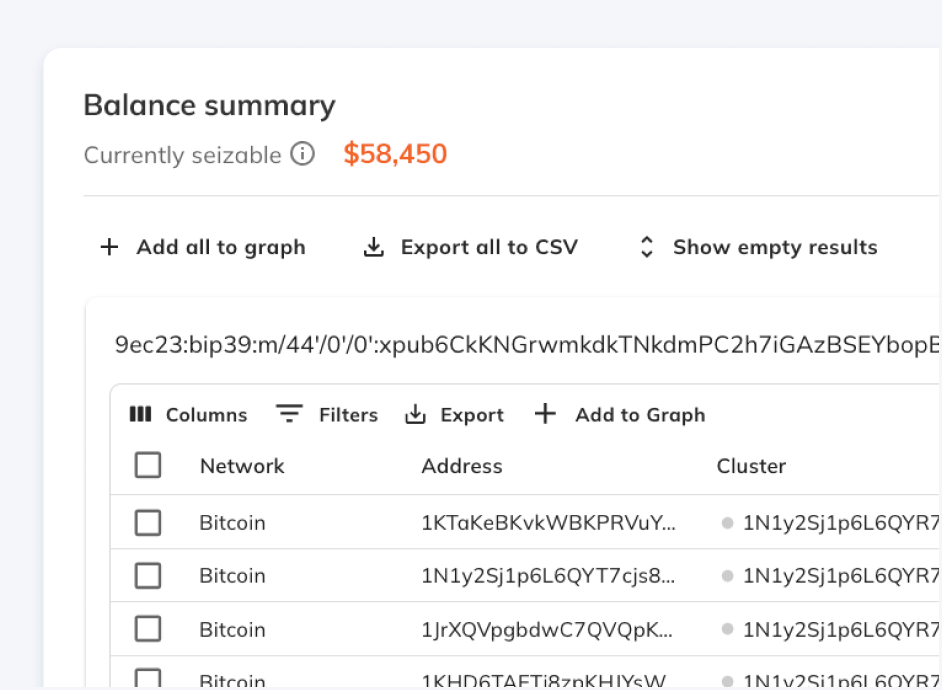Open the Filters menu
942x690 pixels.
347,415
